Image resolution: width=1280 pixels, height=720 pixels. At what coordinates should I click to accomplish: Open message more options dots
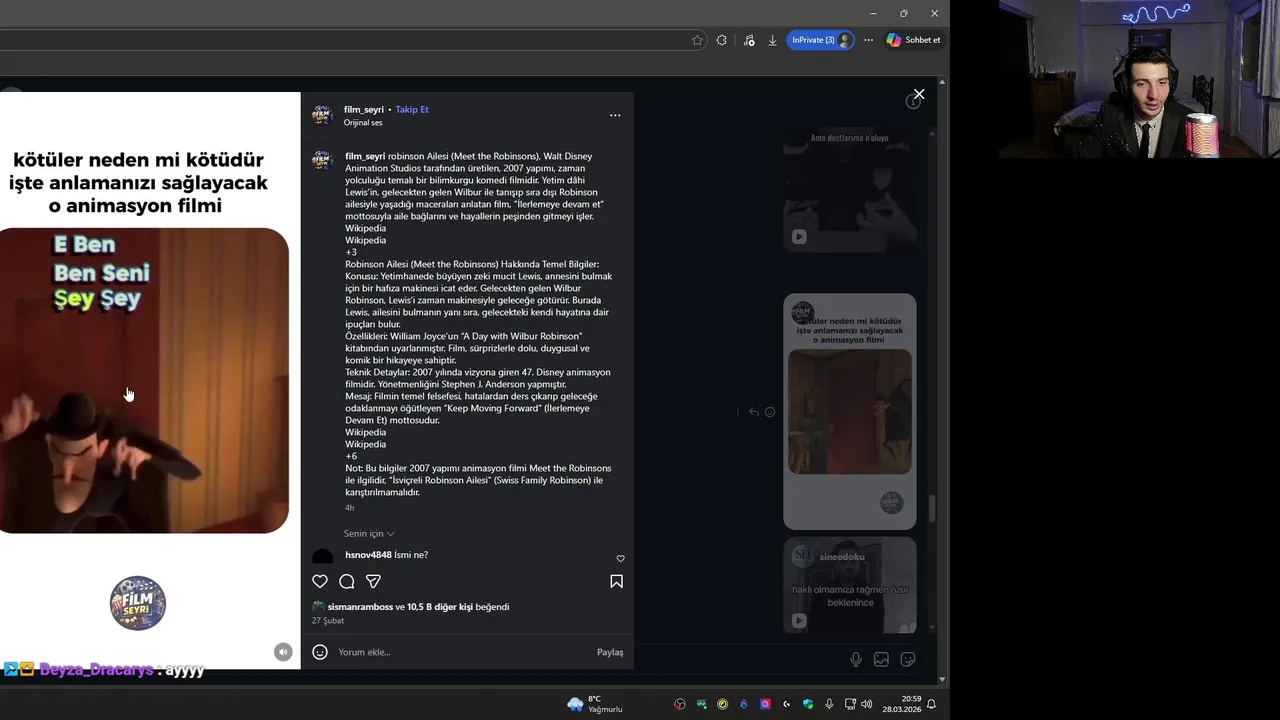pos(738,412)
